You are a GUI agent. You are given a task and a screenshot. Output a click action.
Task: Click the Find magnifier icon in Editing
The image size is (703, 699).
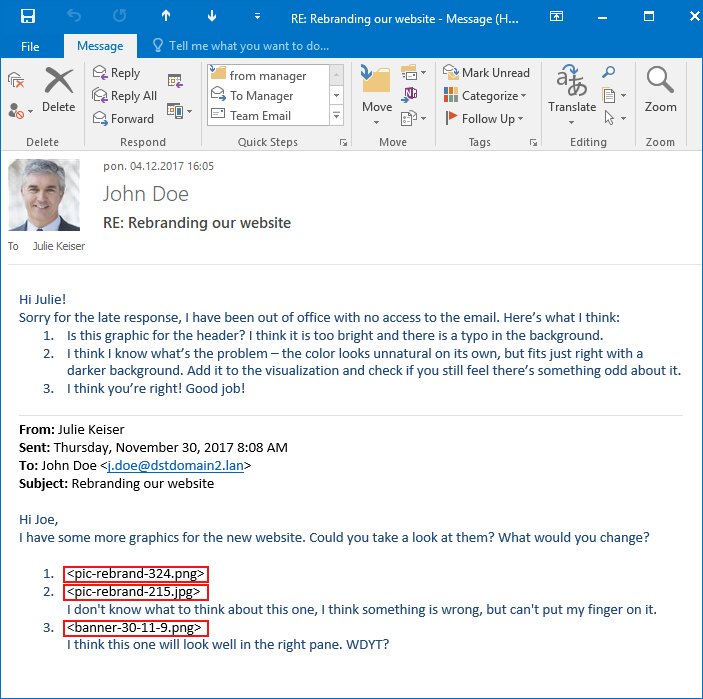pos(609,72)
